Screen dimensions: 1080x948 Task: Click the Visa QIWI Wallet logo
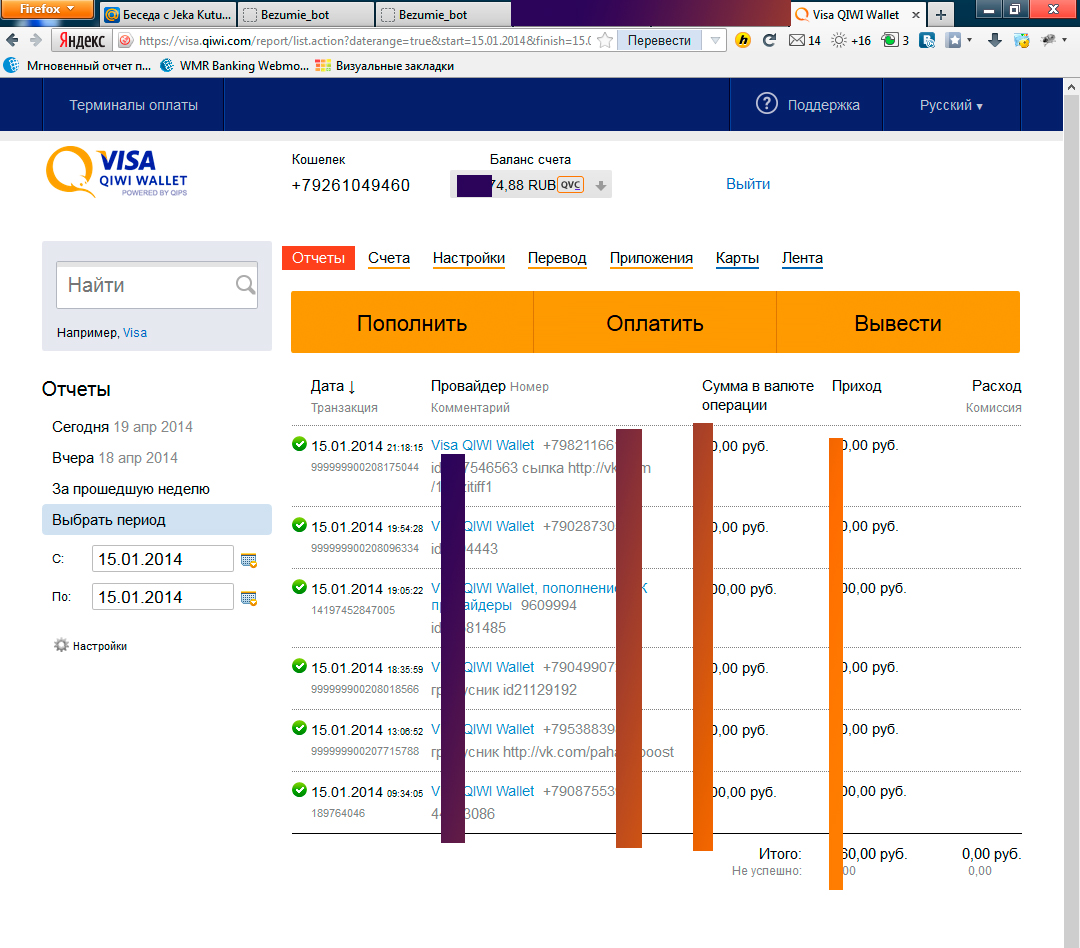[116, 172]
